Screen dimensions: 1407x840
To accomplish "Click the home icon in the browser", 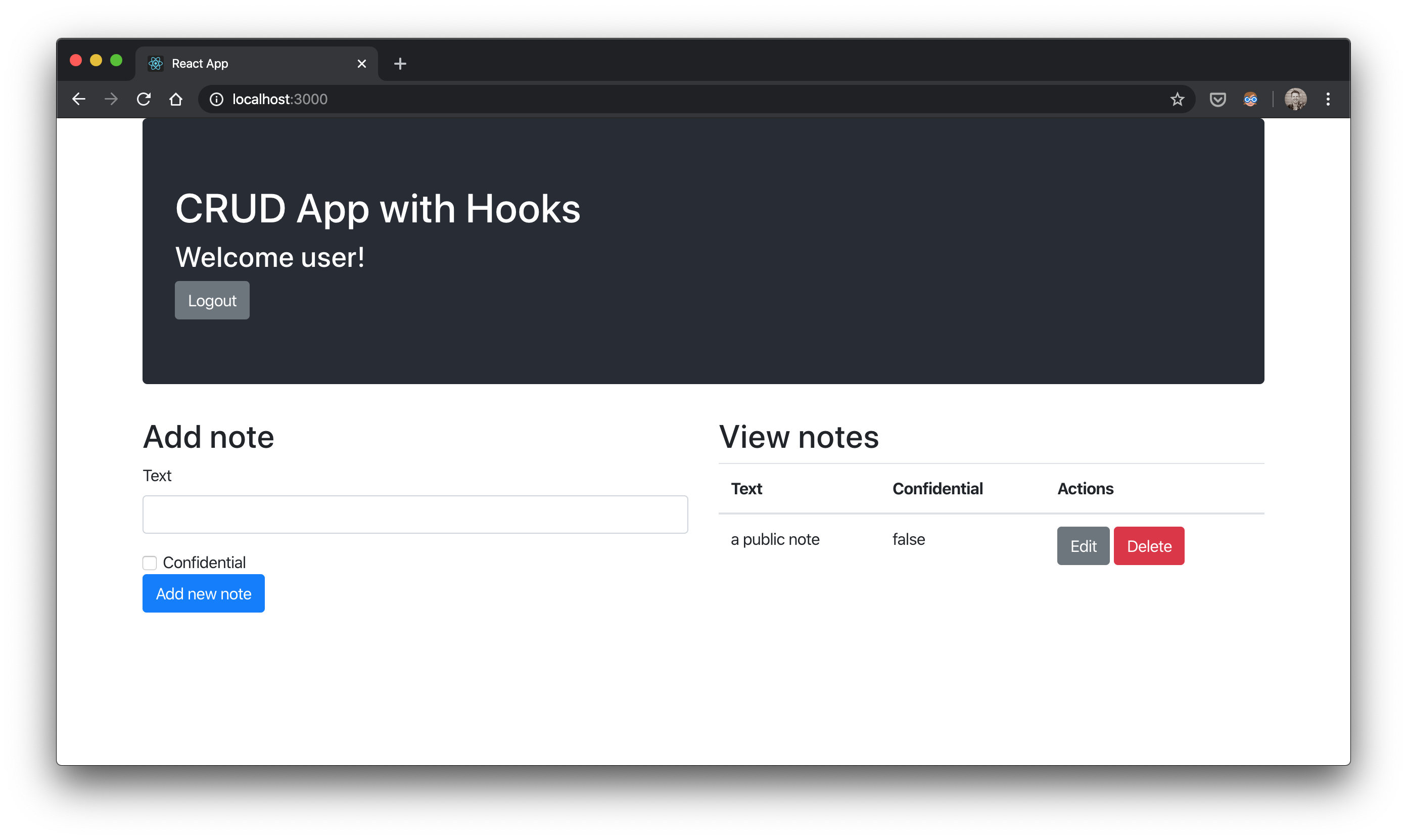I will [175, 98].
